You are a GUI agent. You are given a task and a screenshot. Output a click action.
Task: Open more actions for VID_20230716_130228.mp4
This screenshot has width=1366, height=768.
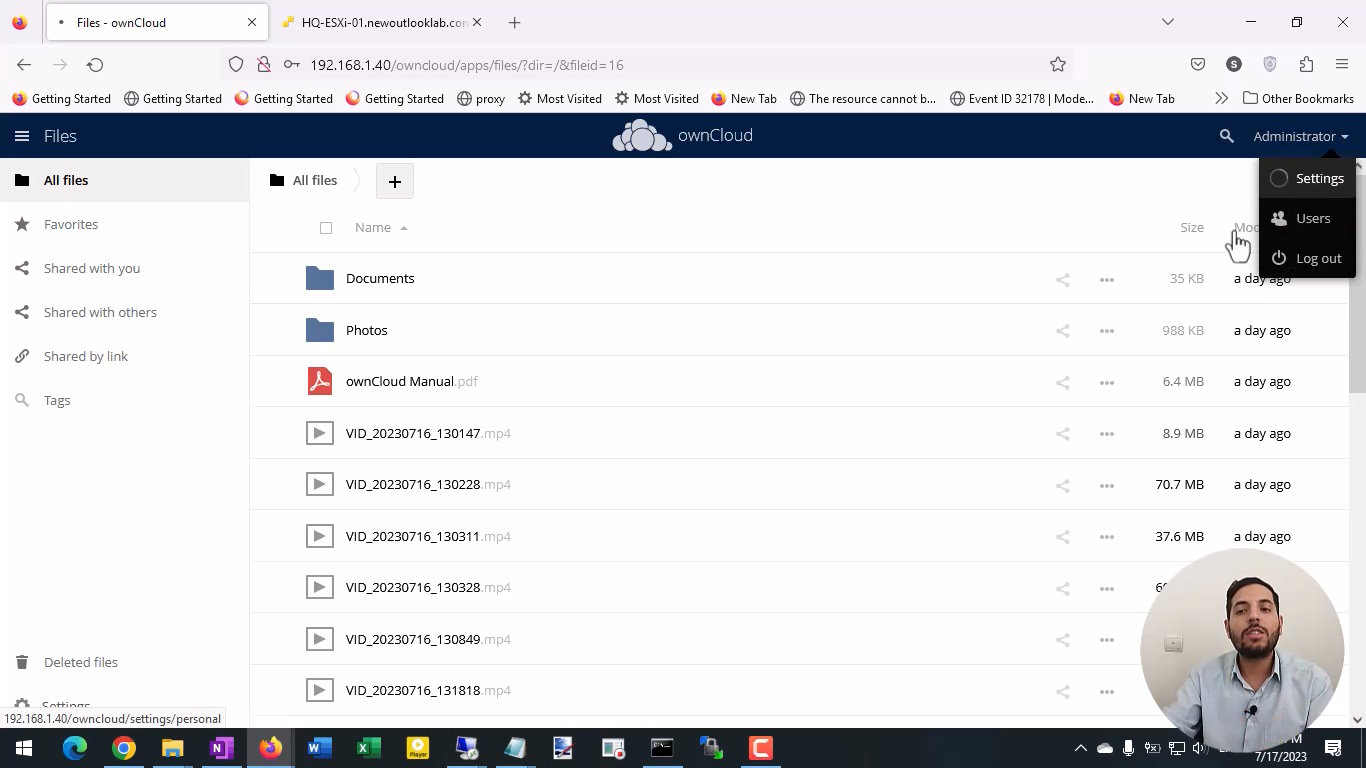[x=1107, y=485]
